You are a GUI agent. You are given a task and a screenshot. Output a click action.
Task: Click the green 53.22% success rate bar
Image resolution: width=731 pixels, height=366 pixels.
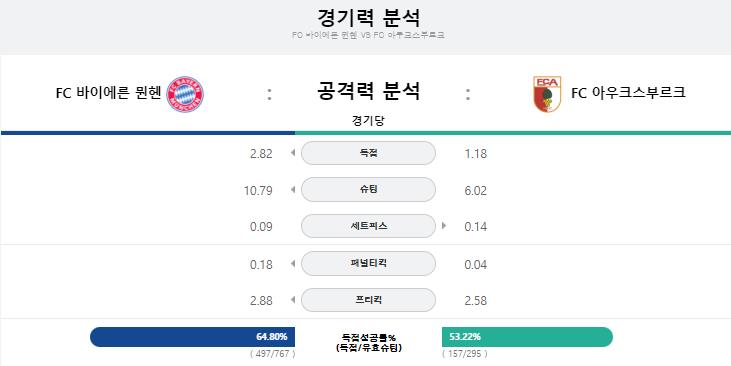527,337
